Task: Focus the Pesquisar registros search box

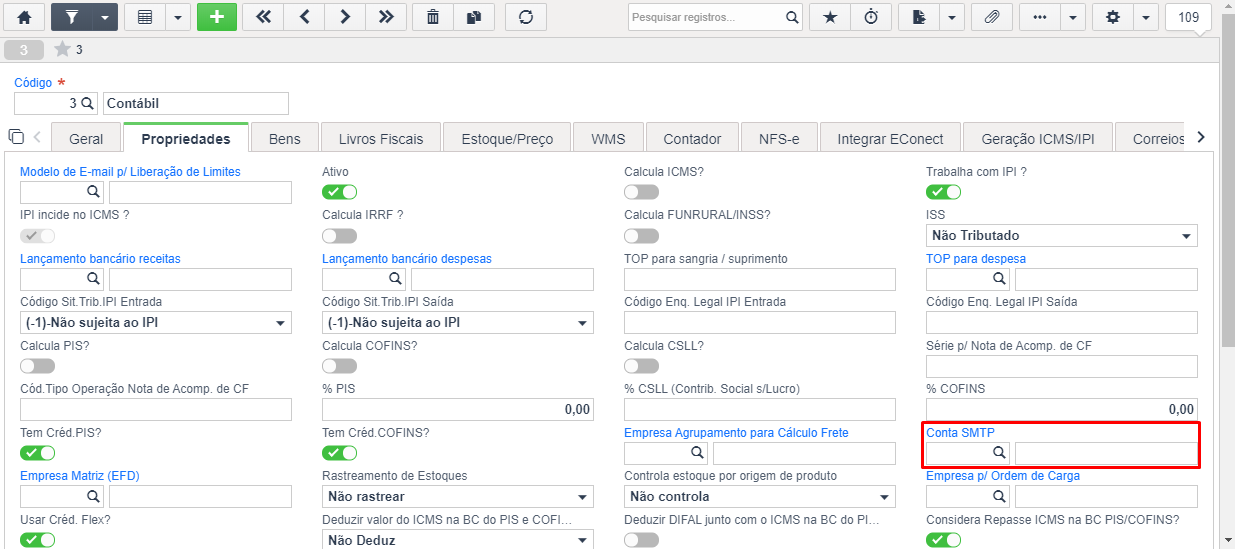Action: coord(706,17)
